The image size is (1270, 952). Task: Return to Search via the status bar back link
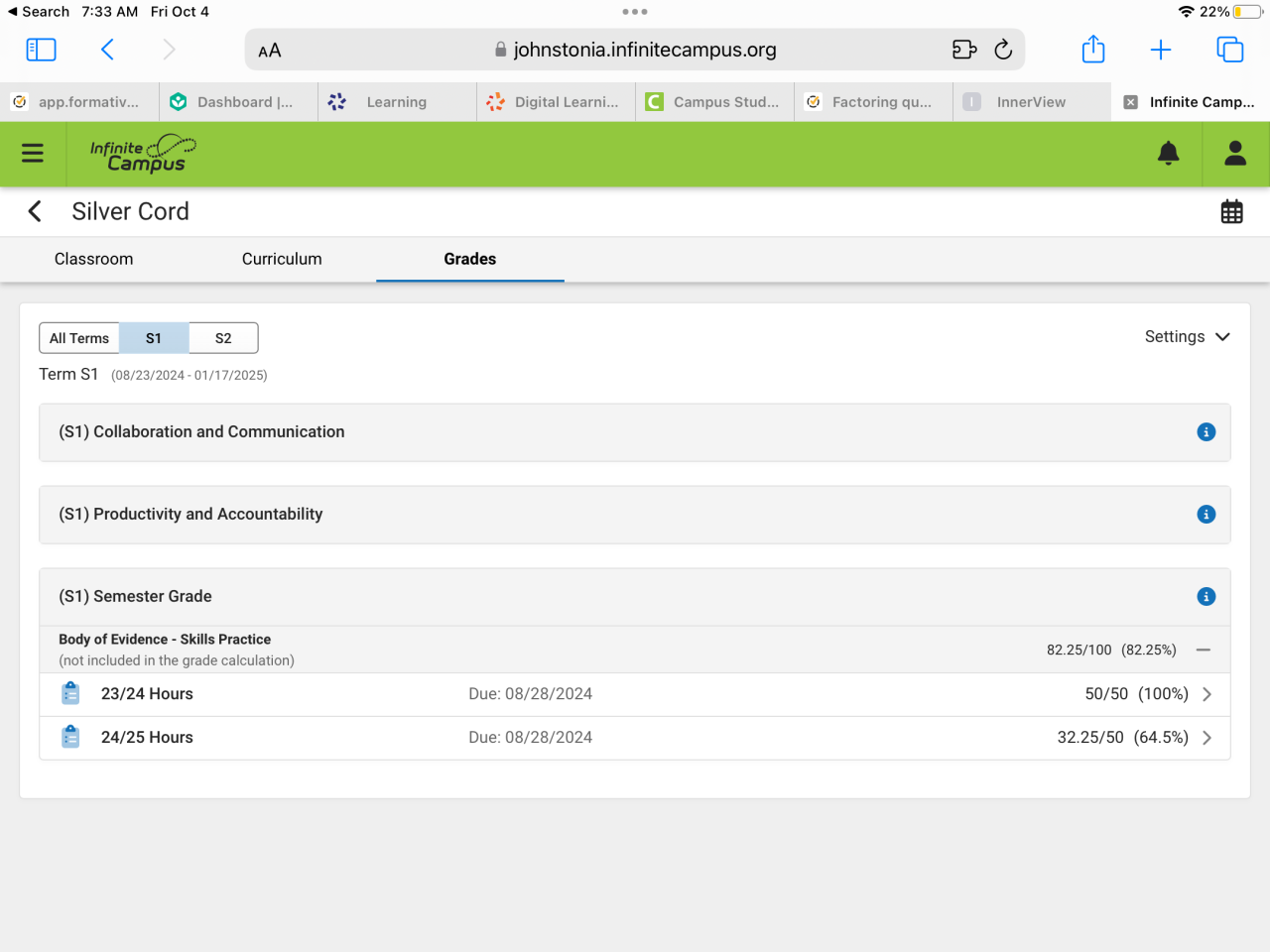(x=39, y=12)
